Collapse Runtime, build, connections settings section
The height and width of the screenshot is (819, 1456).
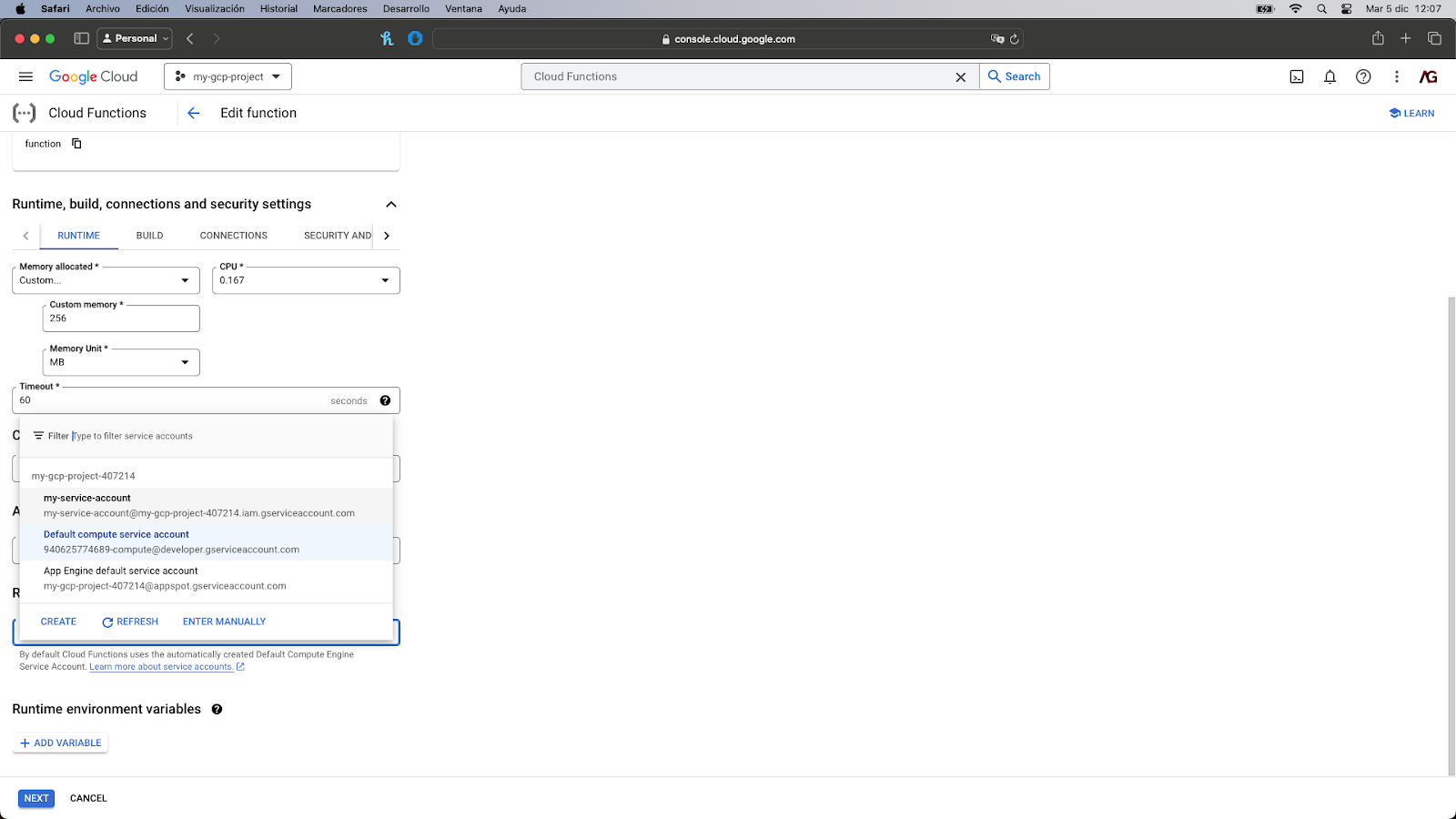click(391, 205)
